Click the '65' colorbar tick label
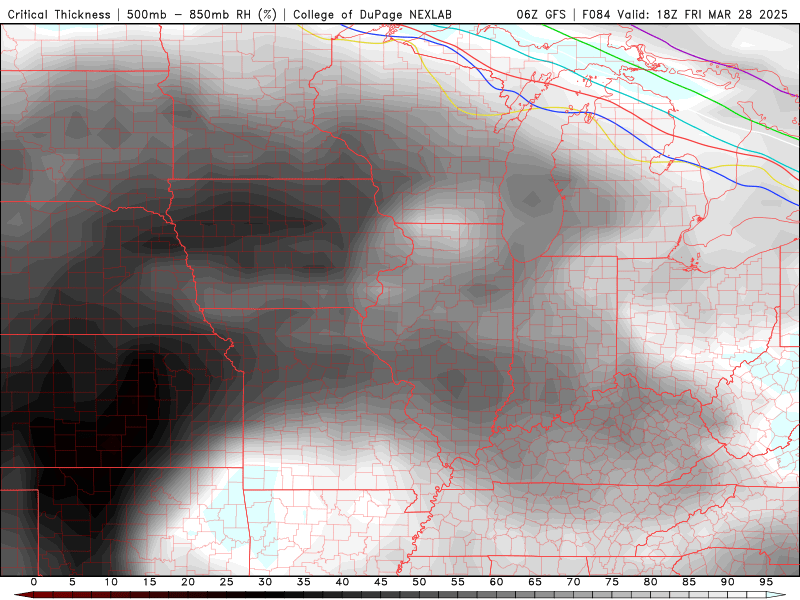 tap(535, 582)
